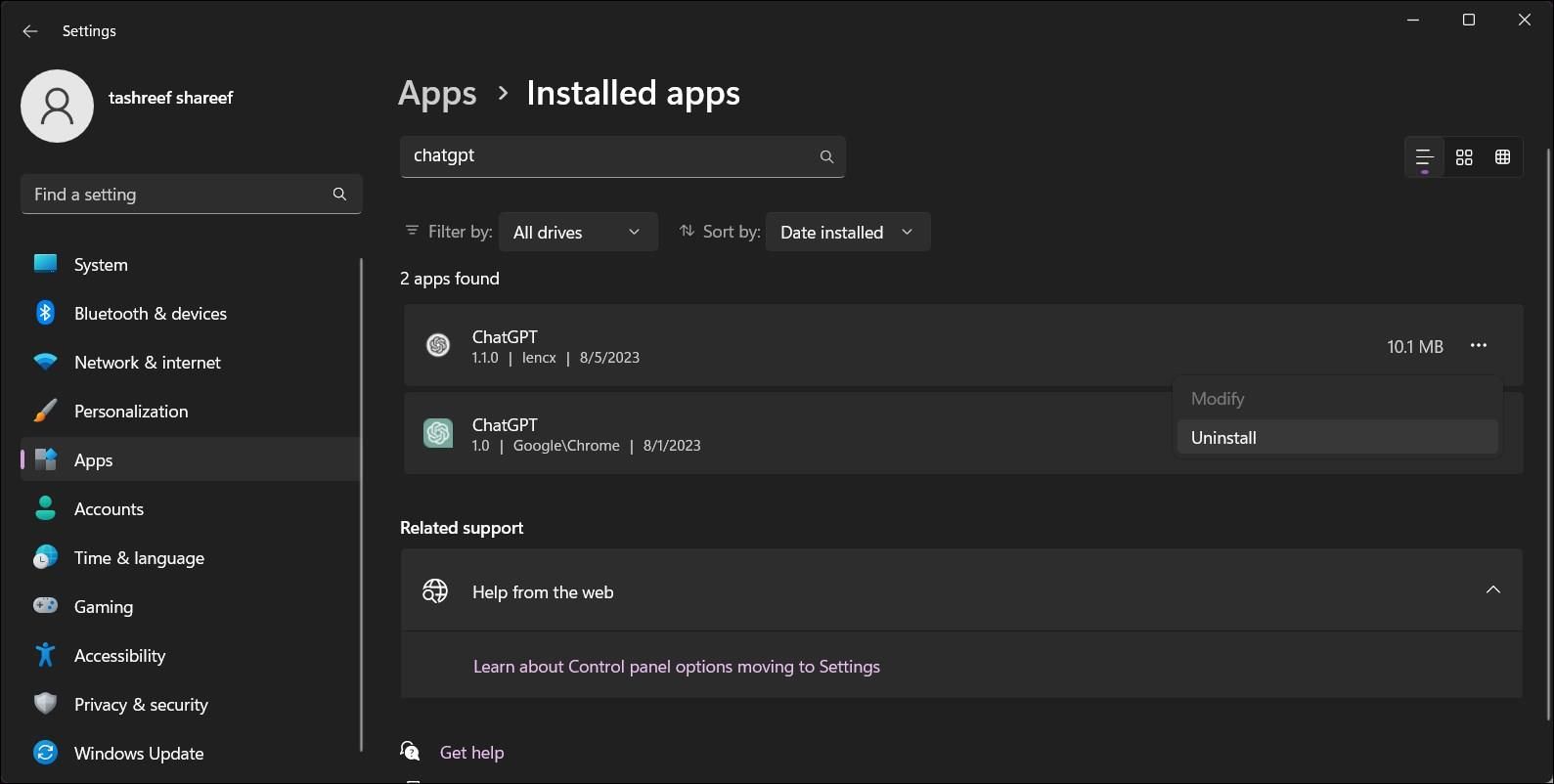Focus the Find a setting search field
The width and height of the screenshot is (1554, 784).
click(192, 194)
